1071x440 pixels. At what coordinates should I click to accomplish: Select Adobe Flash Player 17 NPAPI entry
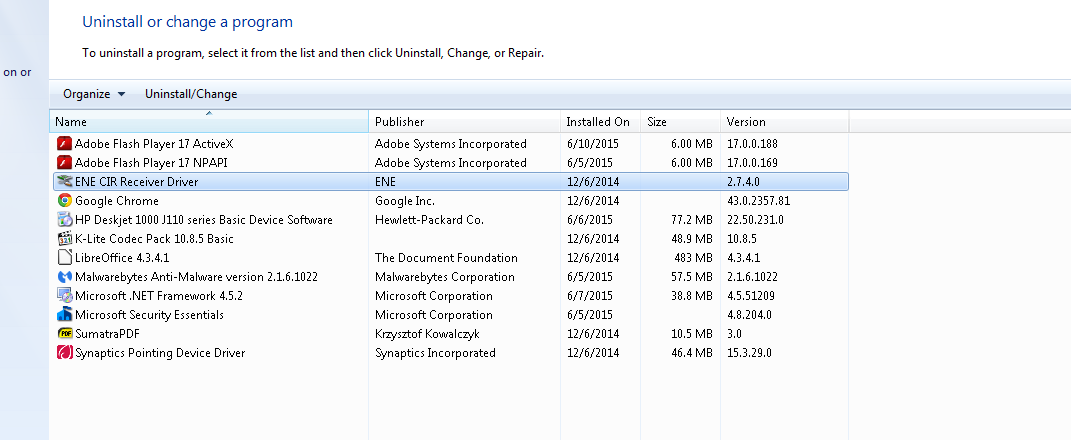click(x=151, y=163)
